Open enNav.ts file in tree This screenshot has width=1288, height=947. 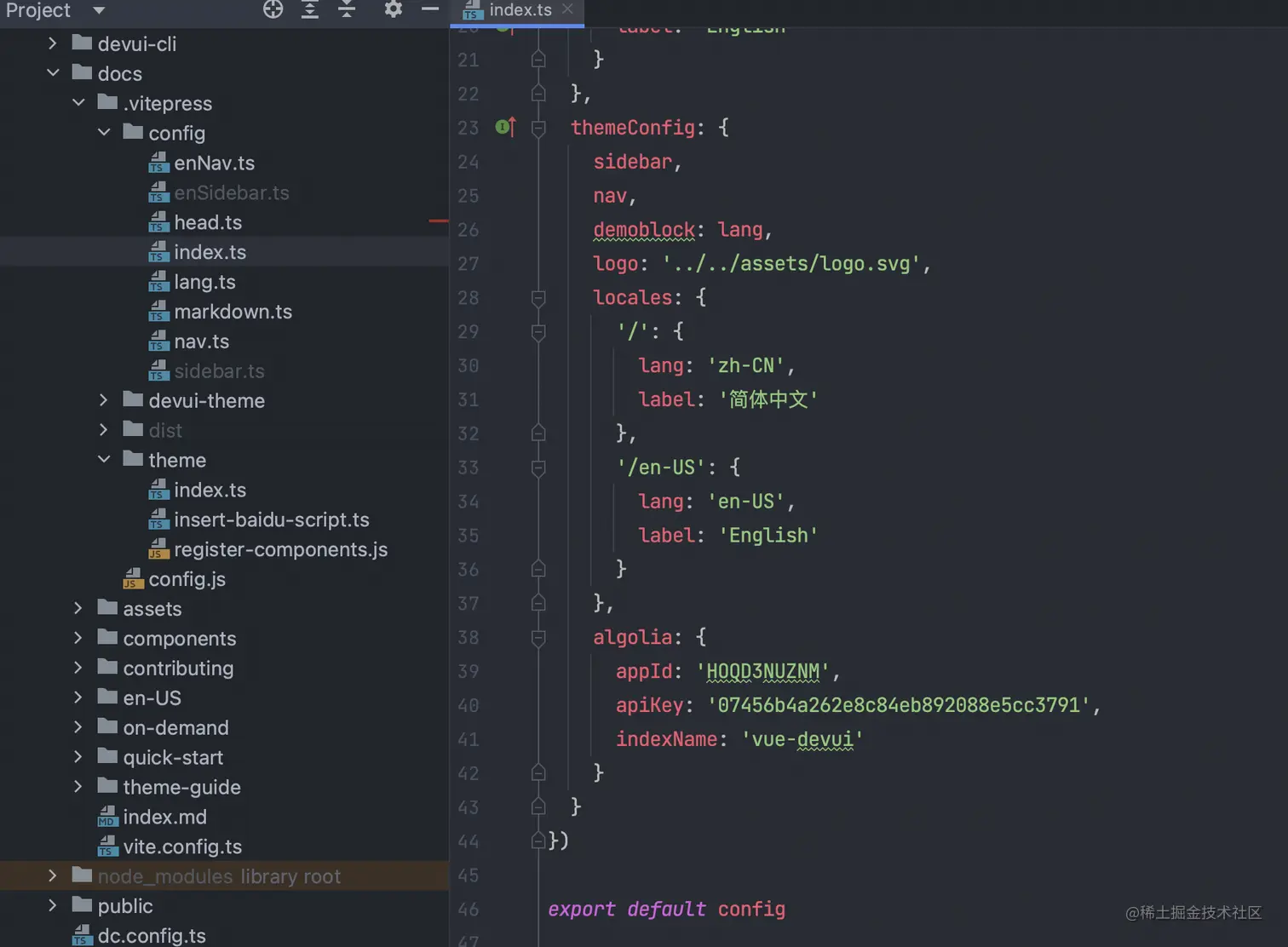pos(214,163)
